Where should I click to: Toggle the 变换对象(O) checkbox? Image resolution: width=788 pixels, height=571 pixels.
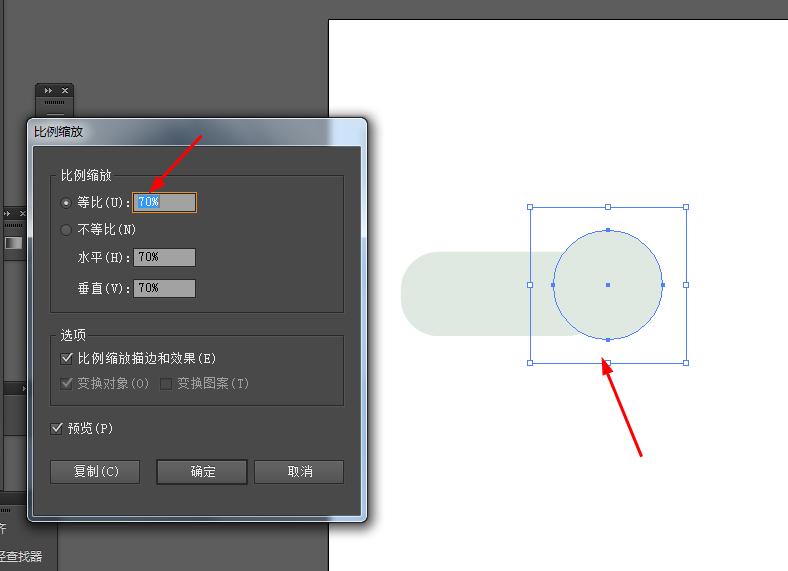pos(66,384)
